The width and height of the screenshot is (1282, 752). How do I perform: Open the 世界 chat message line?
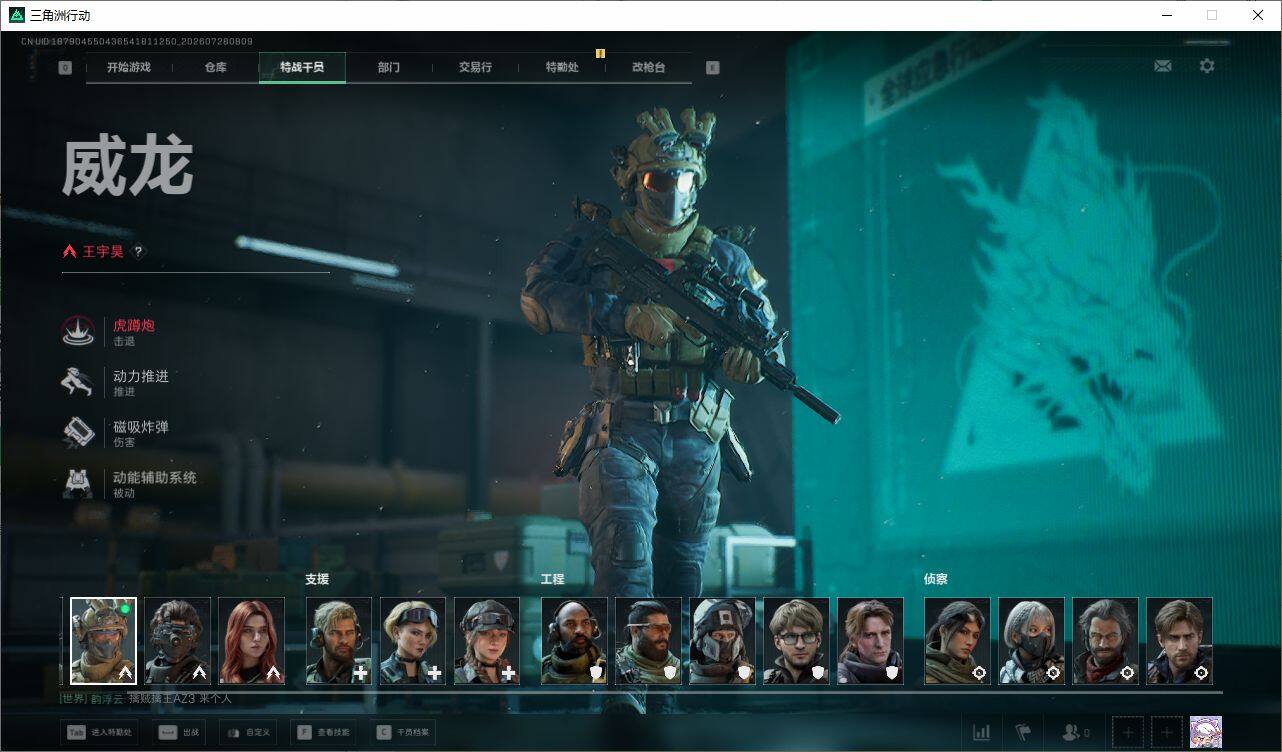point(146,699)
